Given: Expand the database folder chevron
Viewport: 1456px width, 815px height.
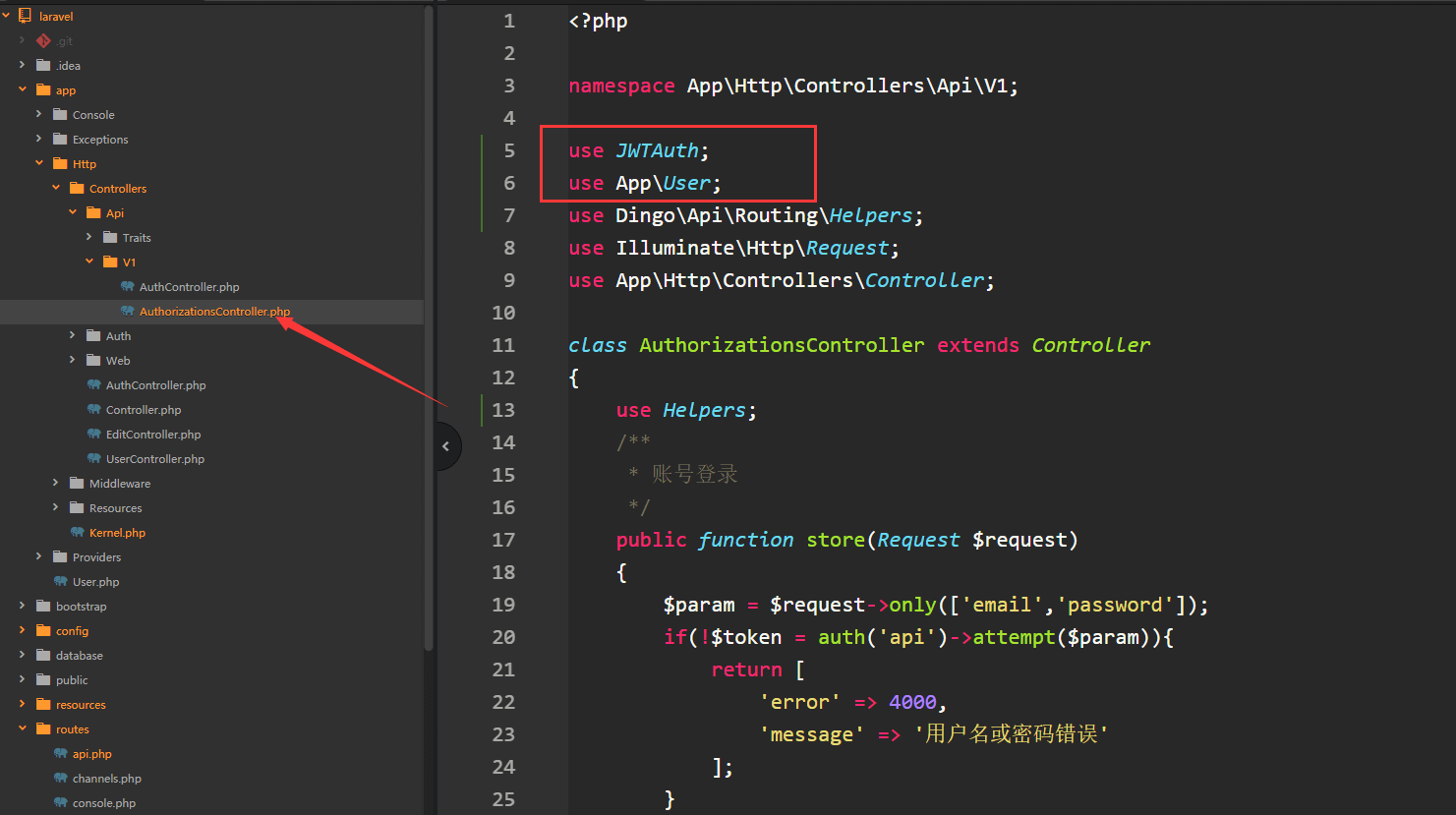Looking at the screenshot, I should 22,655.
